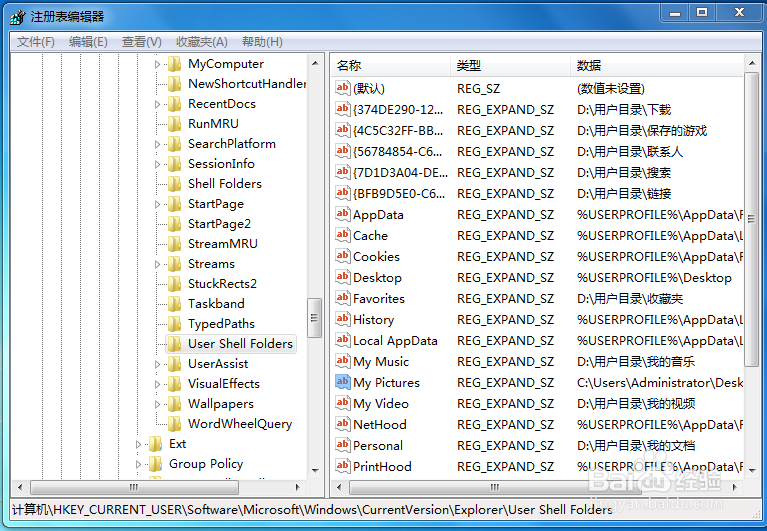
Task: Click the %USERPROFILE%\Desktop data cell
Action: (x=654, y=278)
